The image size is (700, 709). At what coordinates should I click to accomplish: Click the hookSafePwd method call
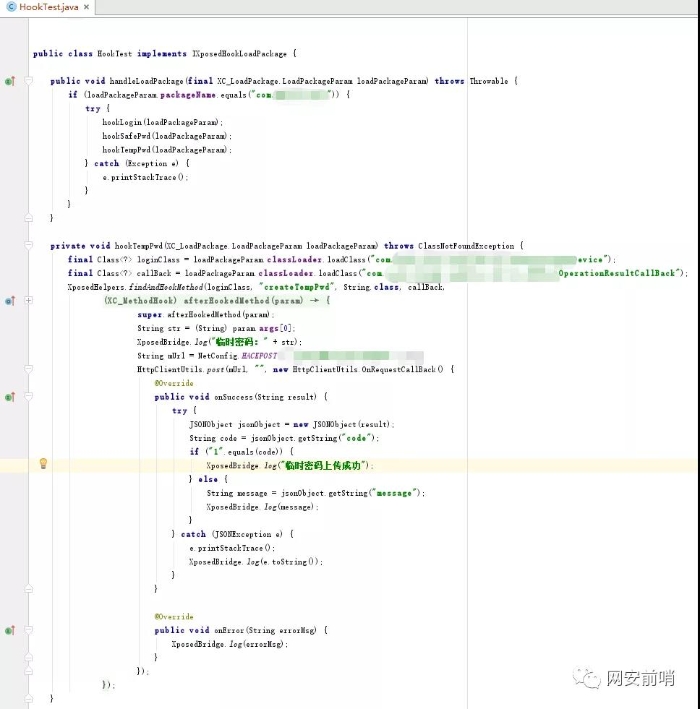coord(125,136)
